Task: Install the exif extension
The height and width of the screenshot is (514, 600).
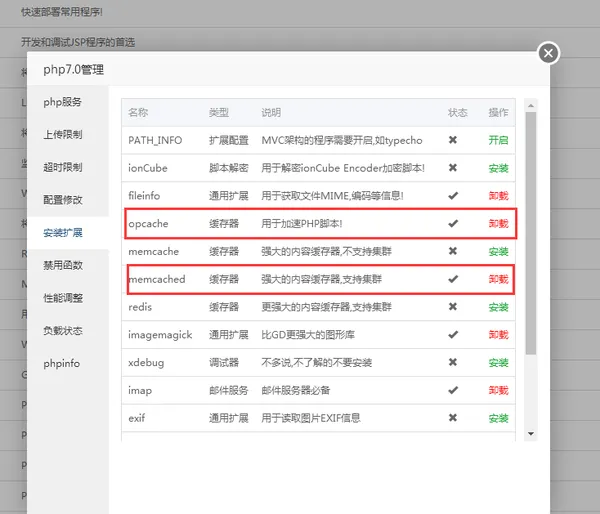Action: [x=498, y=418]
